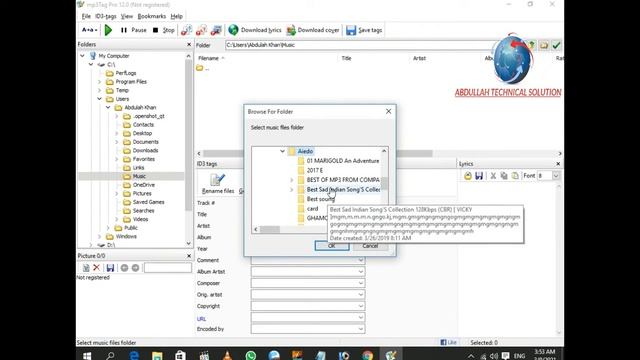Click the up-folder icon next to path

coord(532,45)
